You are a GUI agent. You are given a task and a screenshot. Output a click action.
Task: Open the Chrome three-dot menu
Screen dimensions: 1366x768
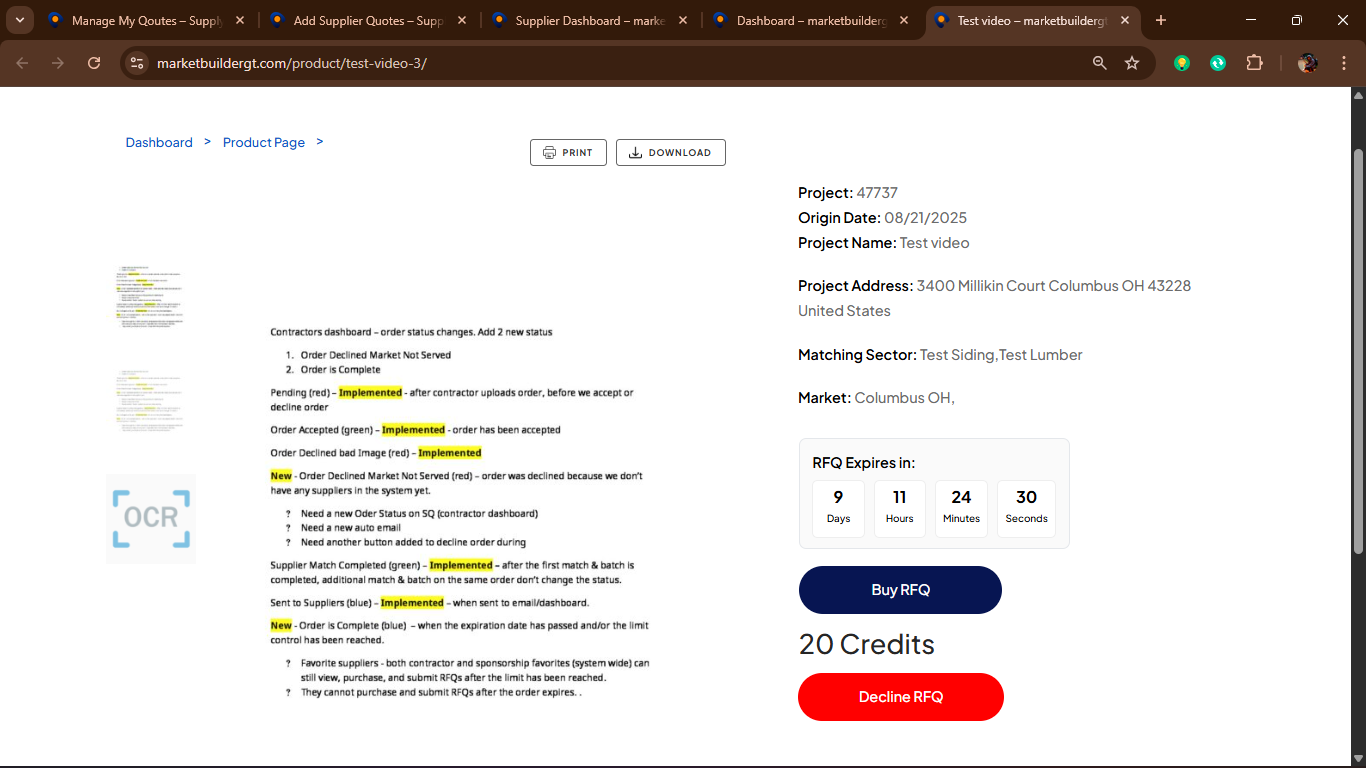point(1344,63)
